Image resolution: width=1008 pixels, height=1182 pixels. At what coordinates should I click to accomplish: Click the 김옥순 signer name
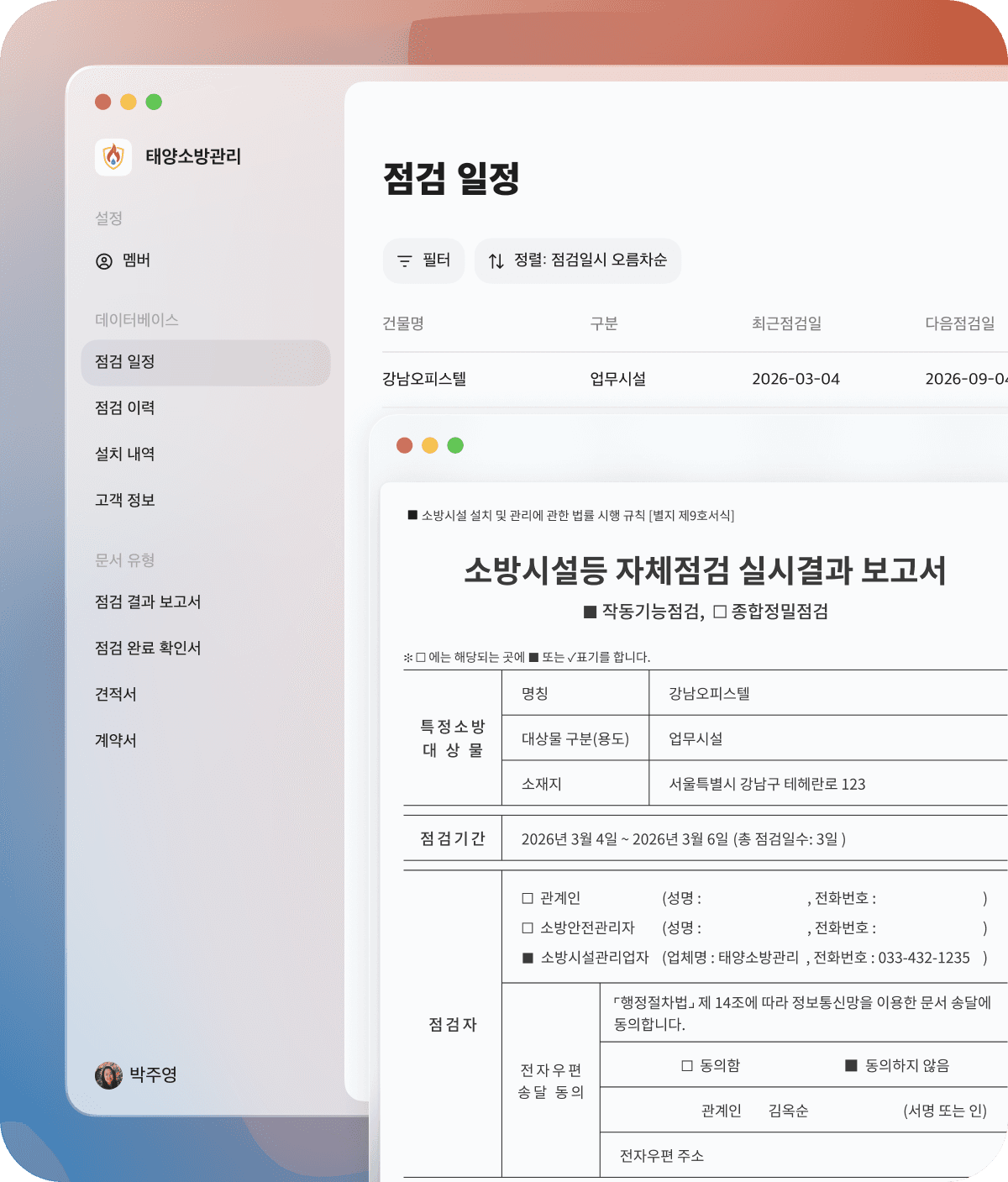click(x=789, y=1111)
